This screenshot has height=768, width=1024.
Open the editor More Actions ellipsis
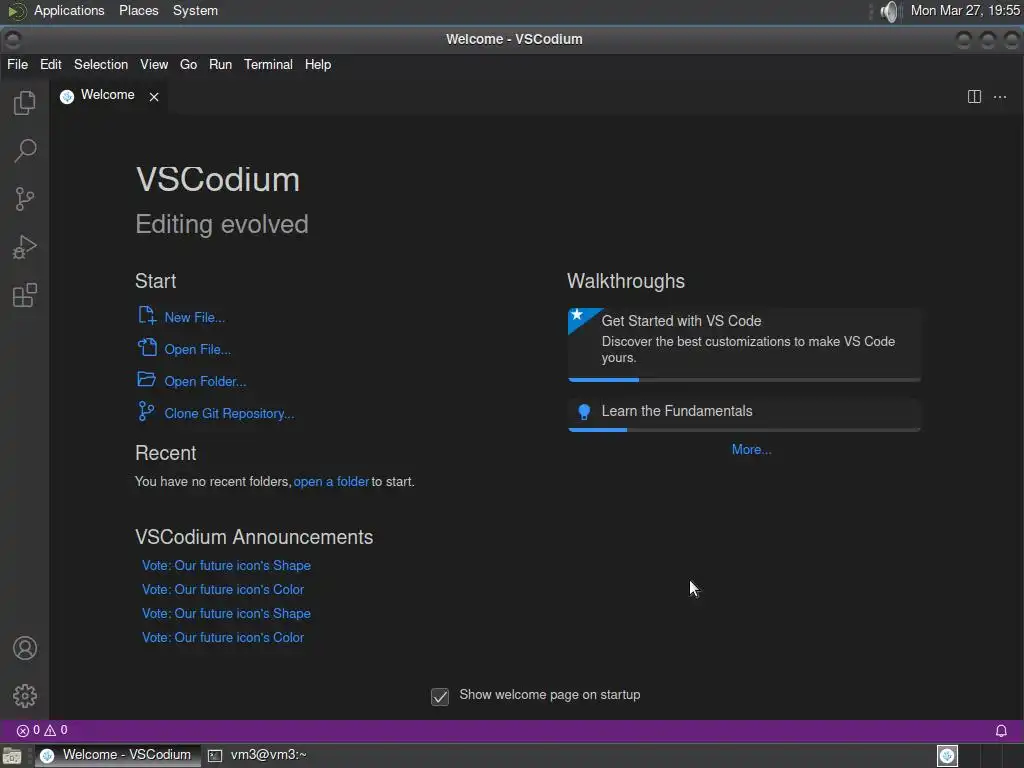point(1000,97)
